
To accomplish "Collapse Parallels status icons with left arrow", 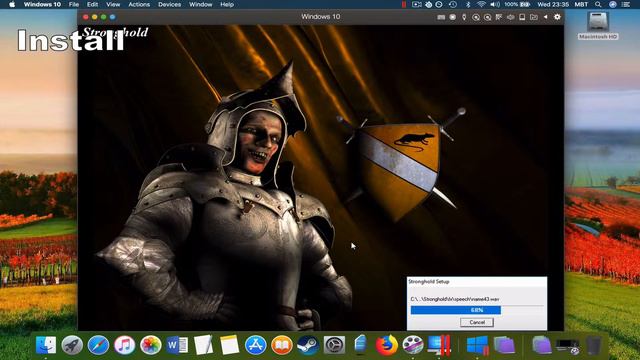I will (546, 17).
